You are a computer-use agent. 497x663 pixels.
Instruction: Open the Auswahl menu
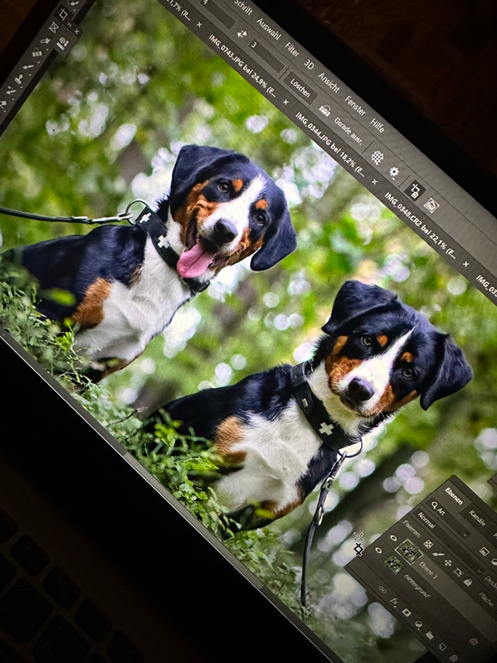point(268,28)
